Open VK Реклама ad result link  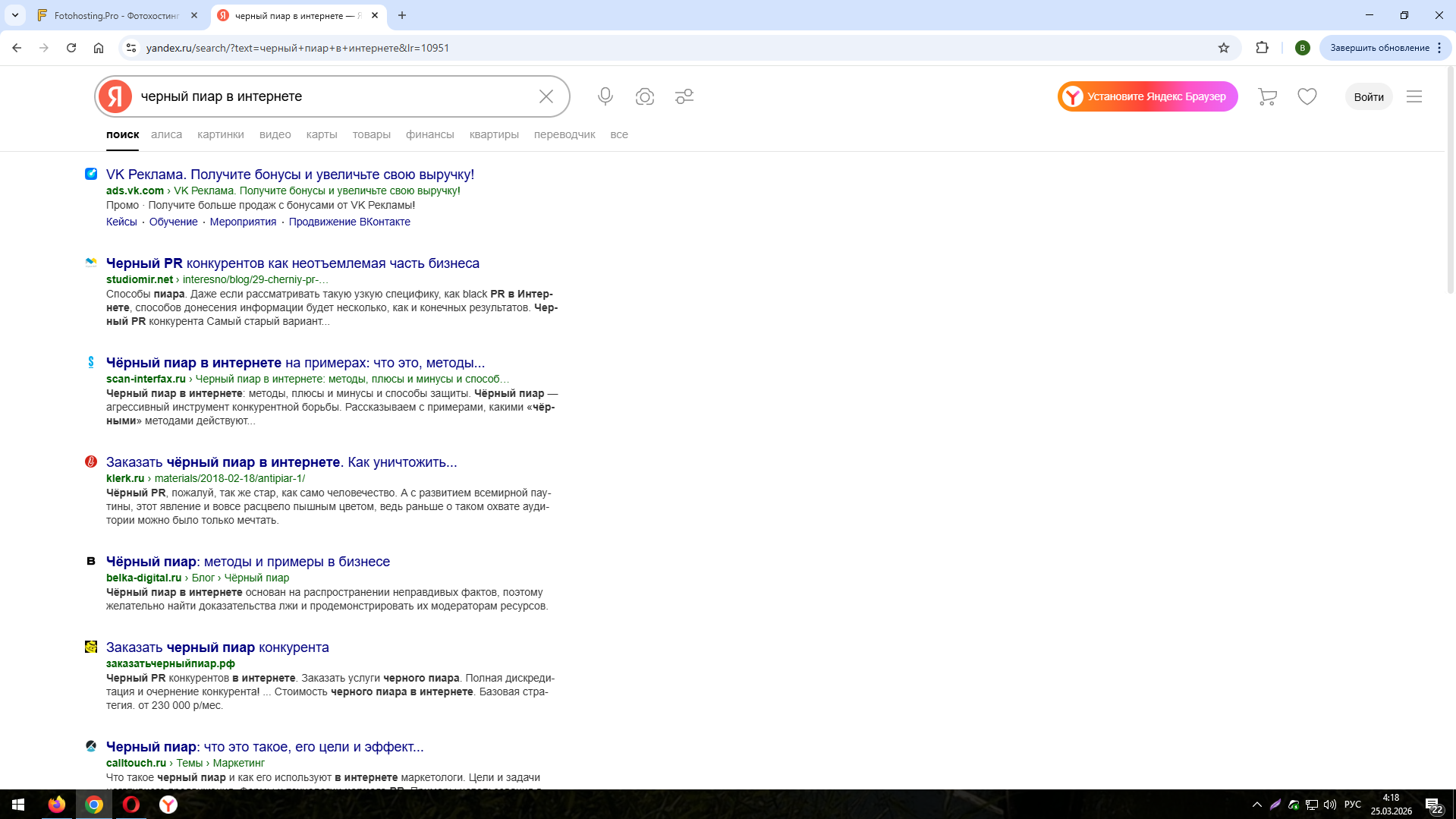click(x=290, y=175)
